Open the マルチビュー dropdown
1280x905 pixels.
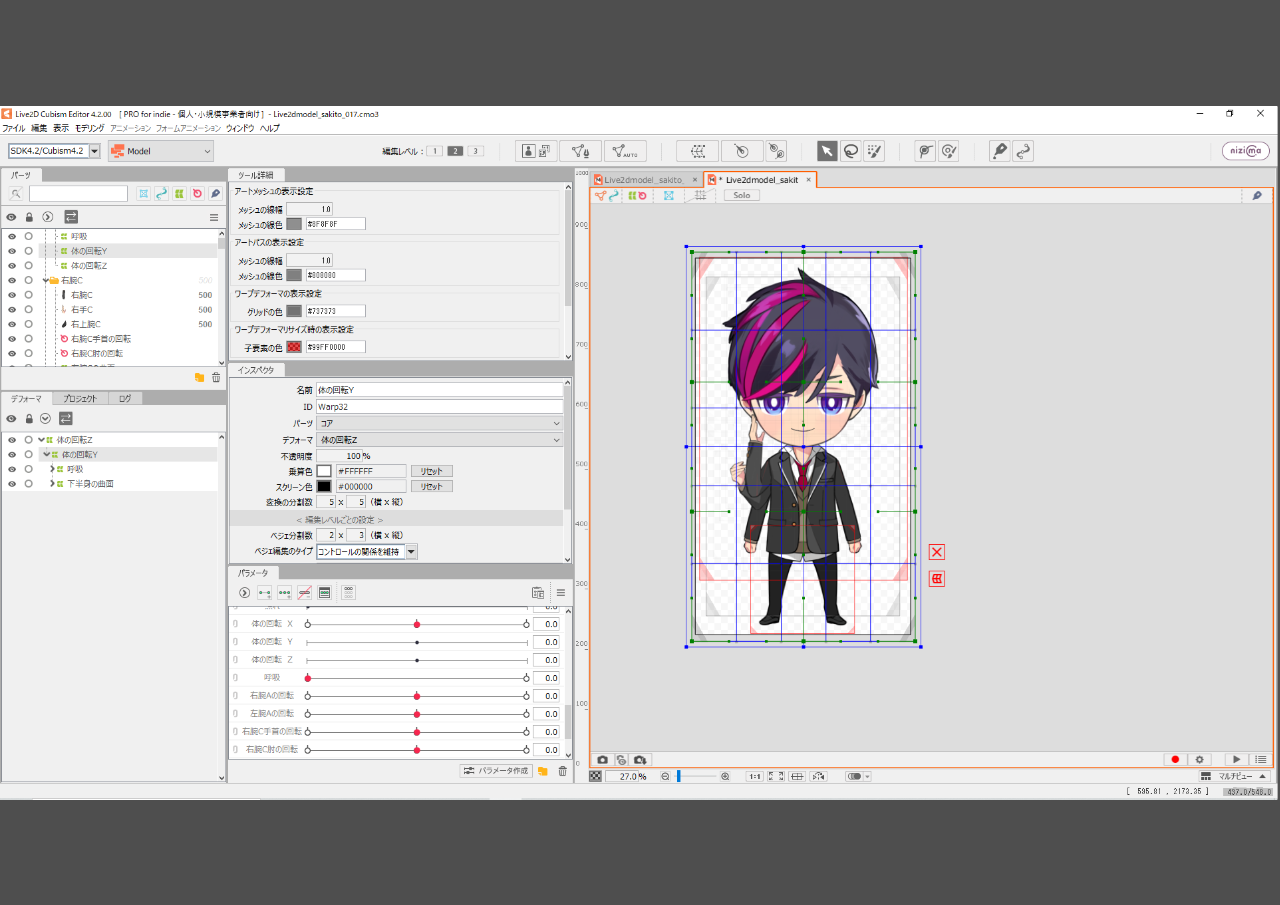click(x=1234, y=776)
